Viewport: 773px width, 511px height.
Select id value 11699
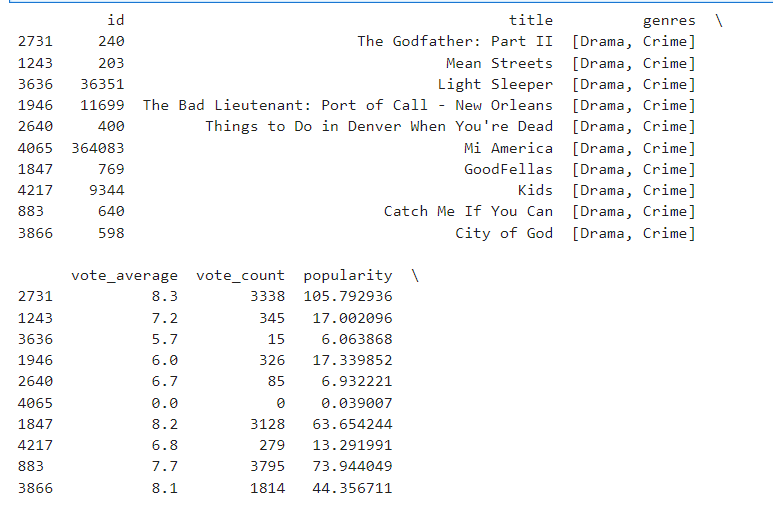coord(102,105)
